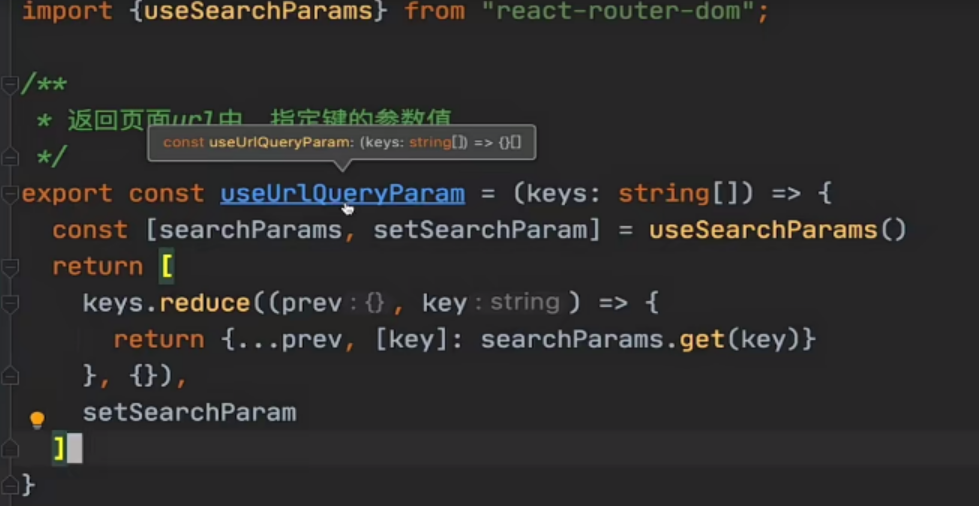Click the "react-router-dom" string literal

coord(618,11)
